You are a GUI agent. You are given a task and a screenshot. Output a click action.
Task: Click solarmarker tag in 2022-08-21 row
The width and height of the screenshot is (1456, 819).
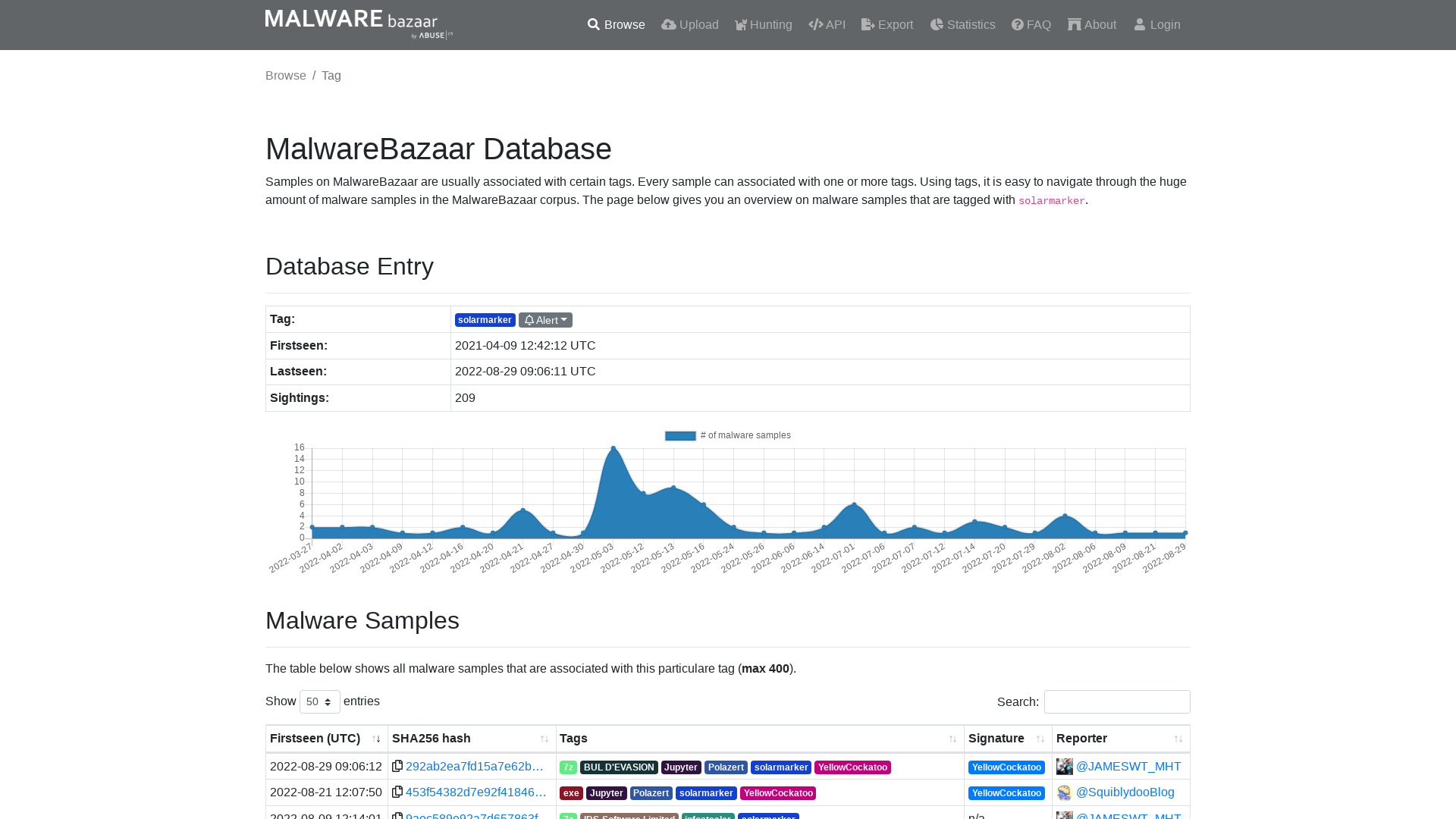tap(706, 793)
